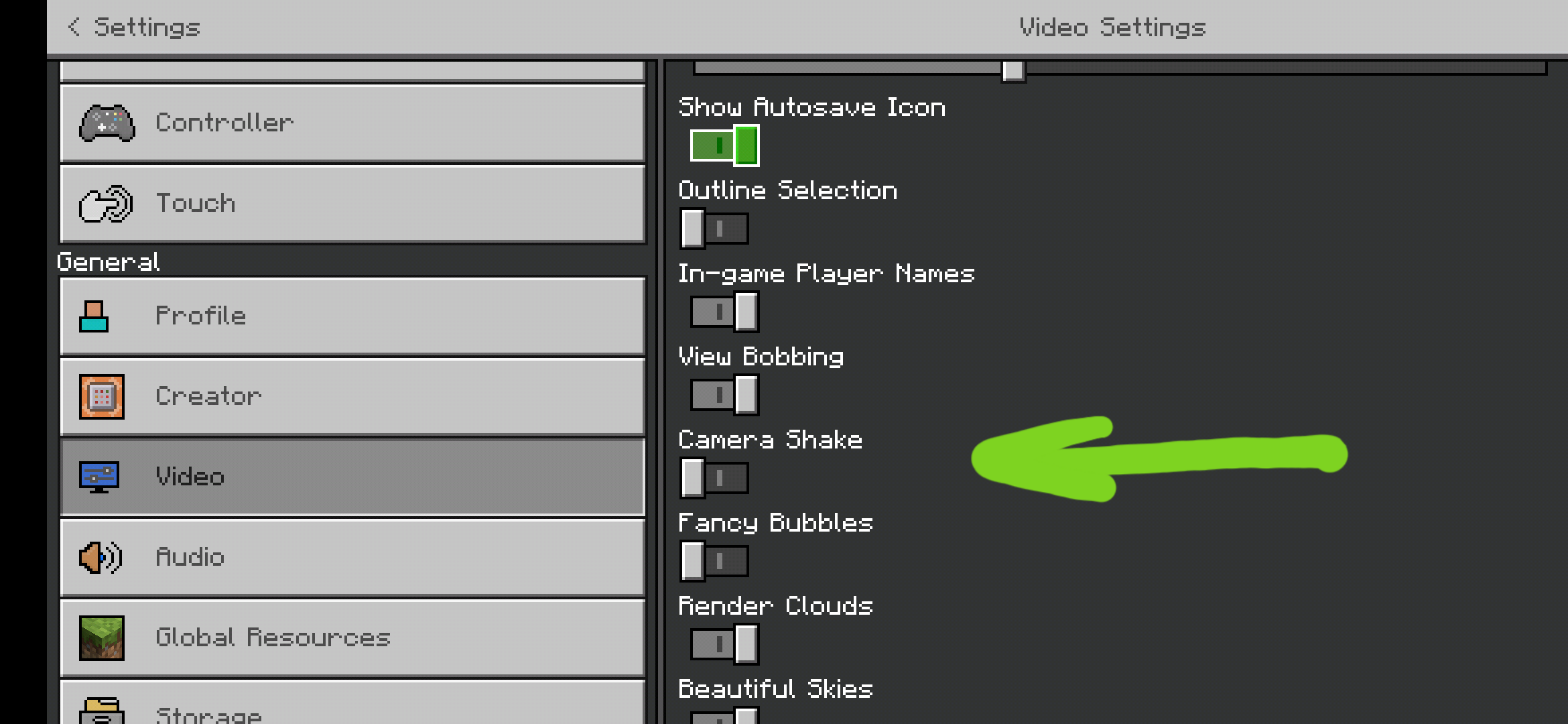Click the Touch settings label
Viewport: 1568px width, 724px height.
[196, 203]
